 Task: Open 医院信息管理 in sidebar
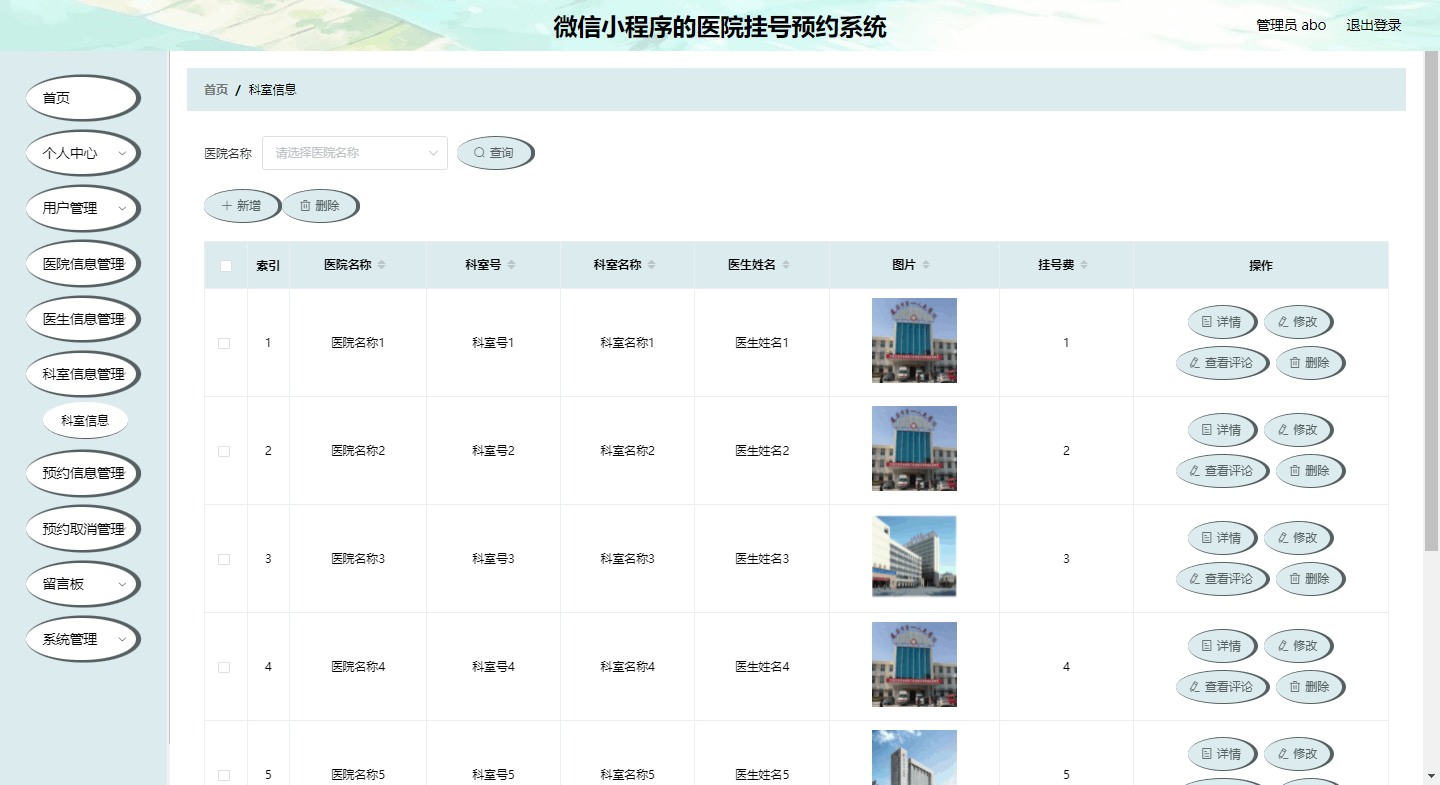(x=82, y=264)
